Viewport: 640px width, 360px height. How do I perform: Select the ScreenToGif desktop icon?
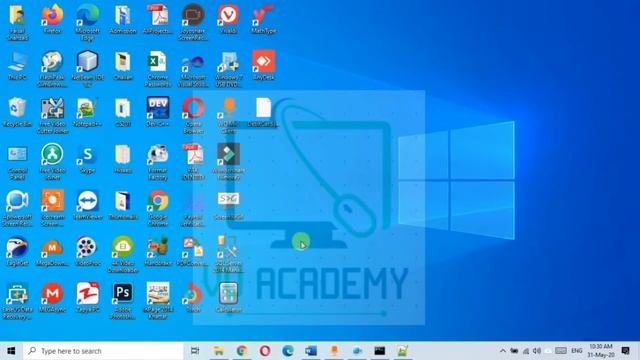click(228, 205)
